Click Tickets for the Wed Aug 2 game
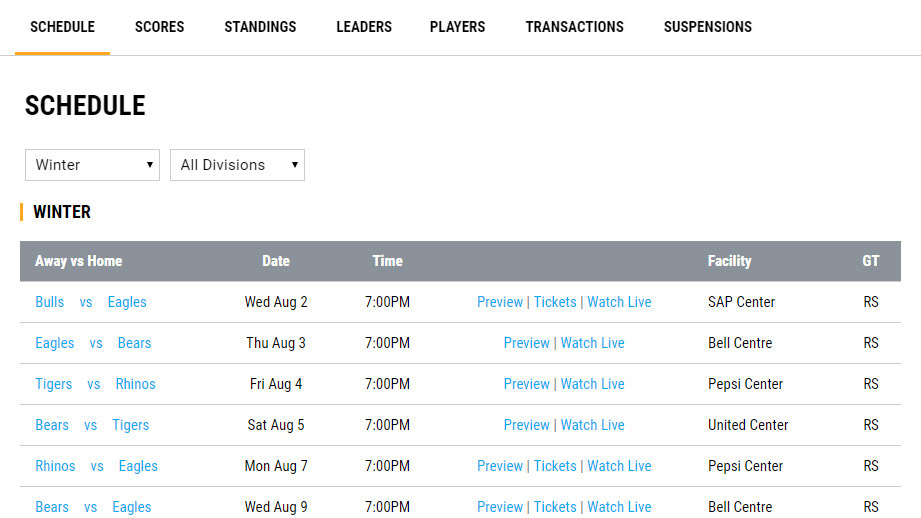This screenshot has height=518, width=921. 555,302
